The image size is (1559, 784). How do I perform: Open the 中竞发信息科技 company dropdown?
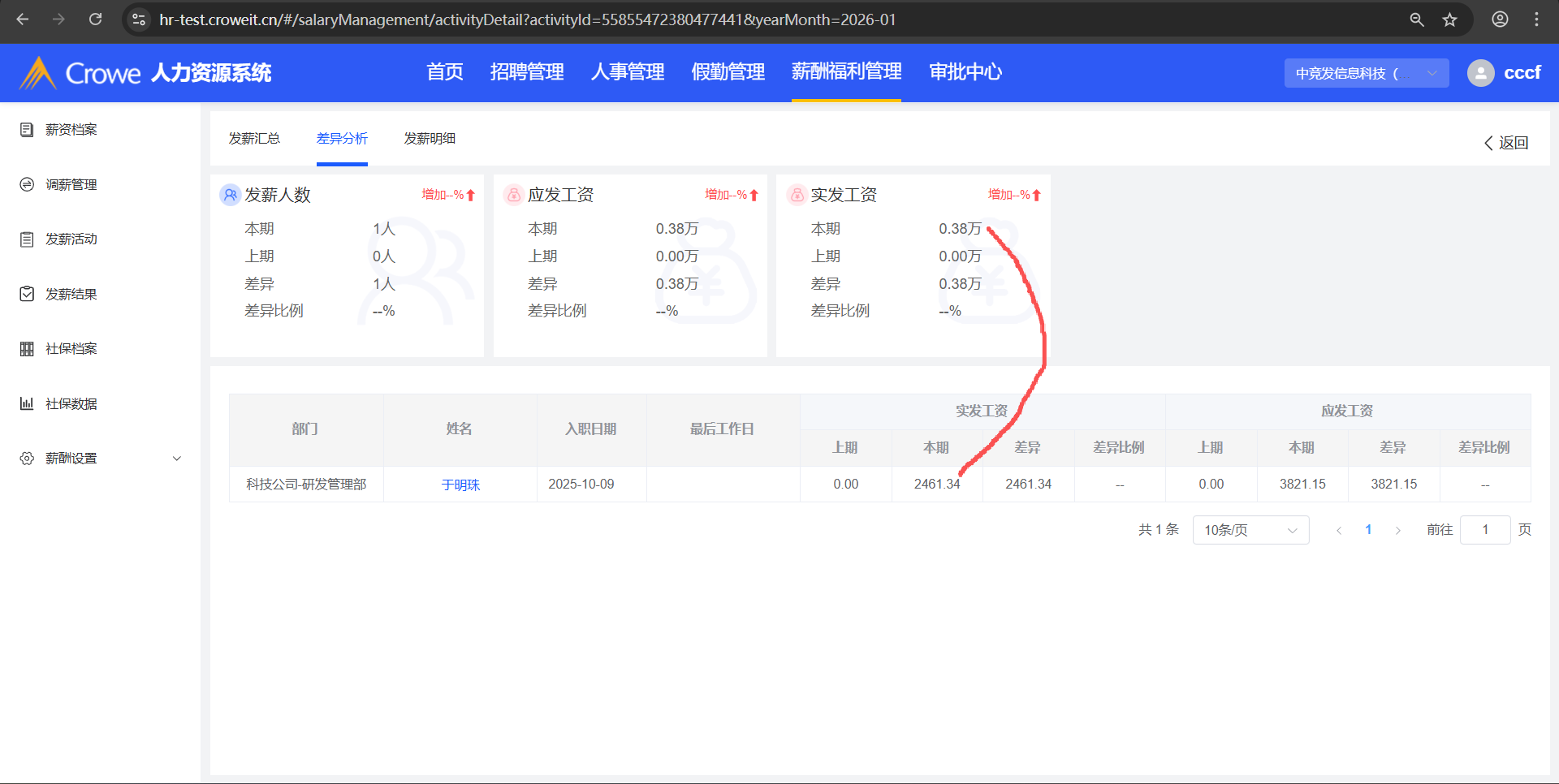click(1366, 73)
